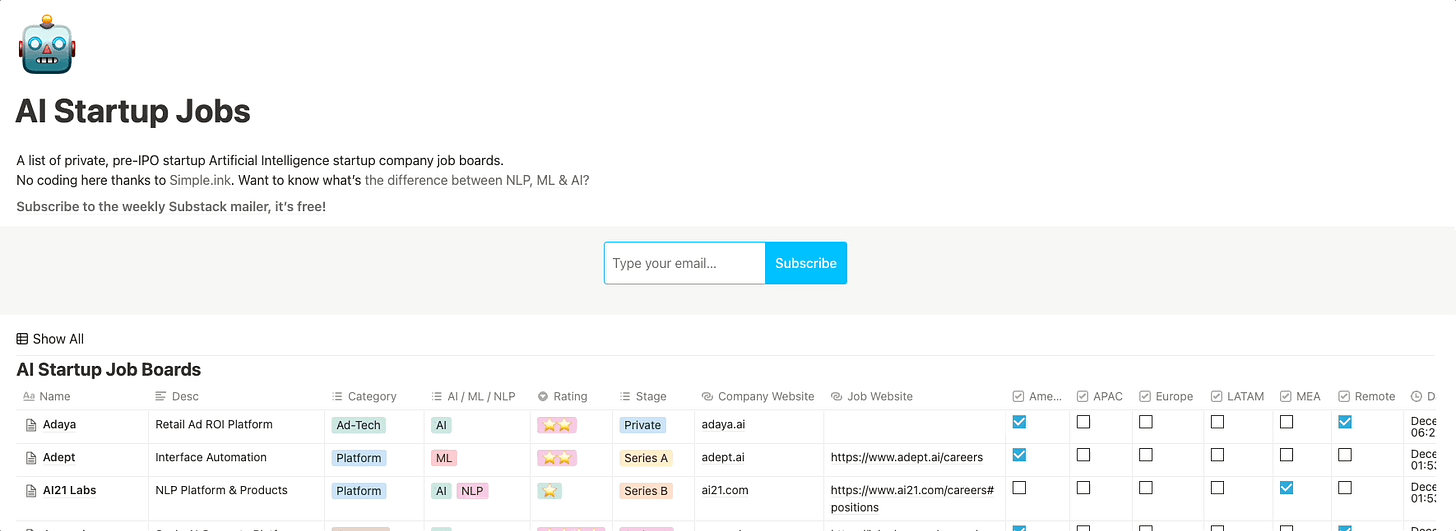Screen dimensions: 1456x531
Task: Click the AI Startup Jobs page title
Action: [x=133, y=111]
